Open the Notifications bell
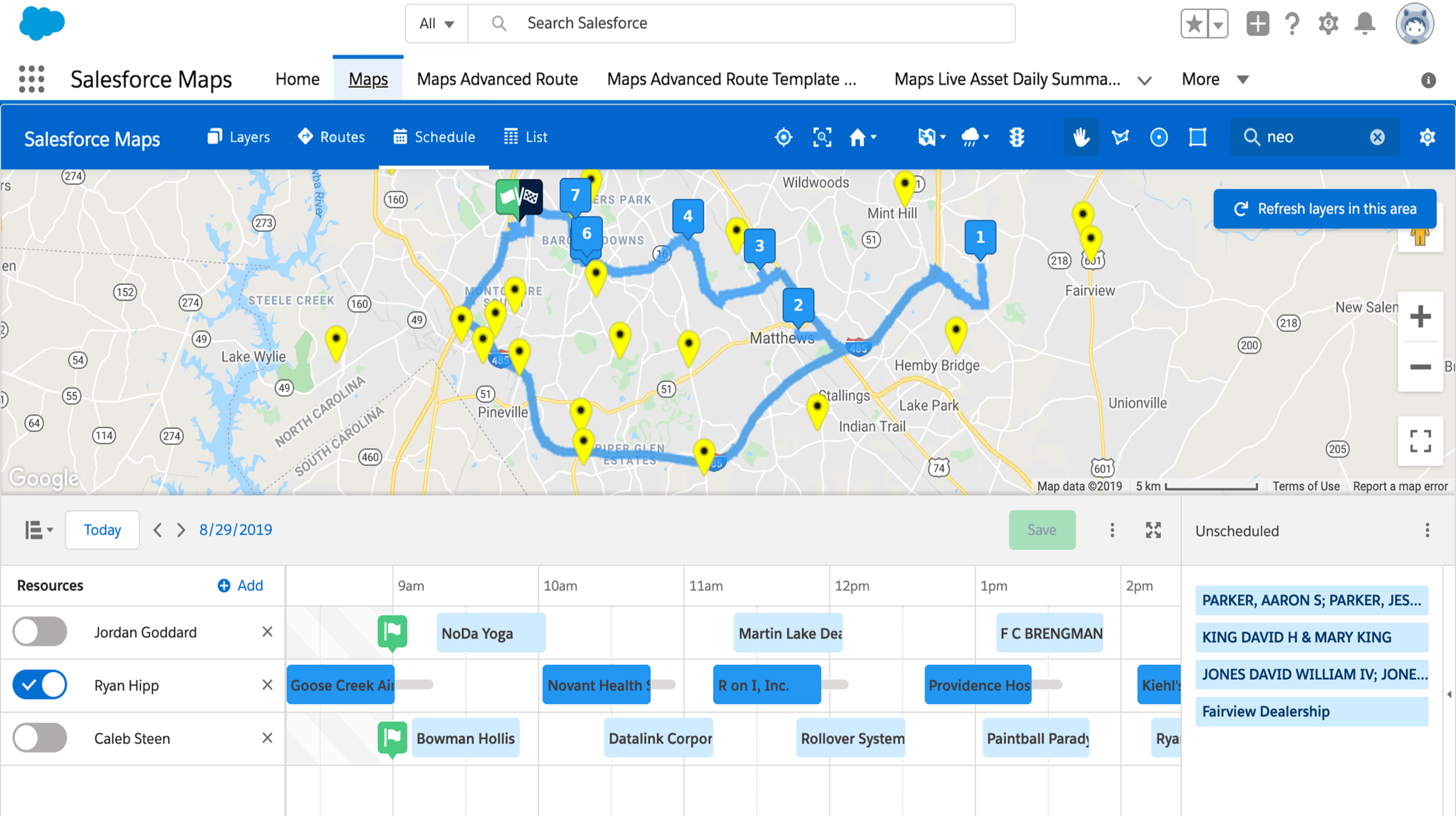Screen dimensions: 1456x816 pos(1365,24)
